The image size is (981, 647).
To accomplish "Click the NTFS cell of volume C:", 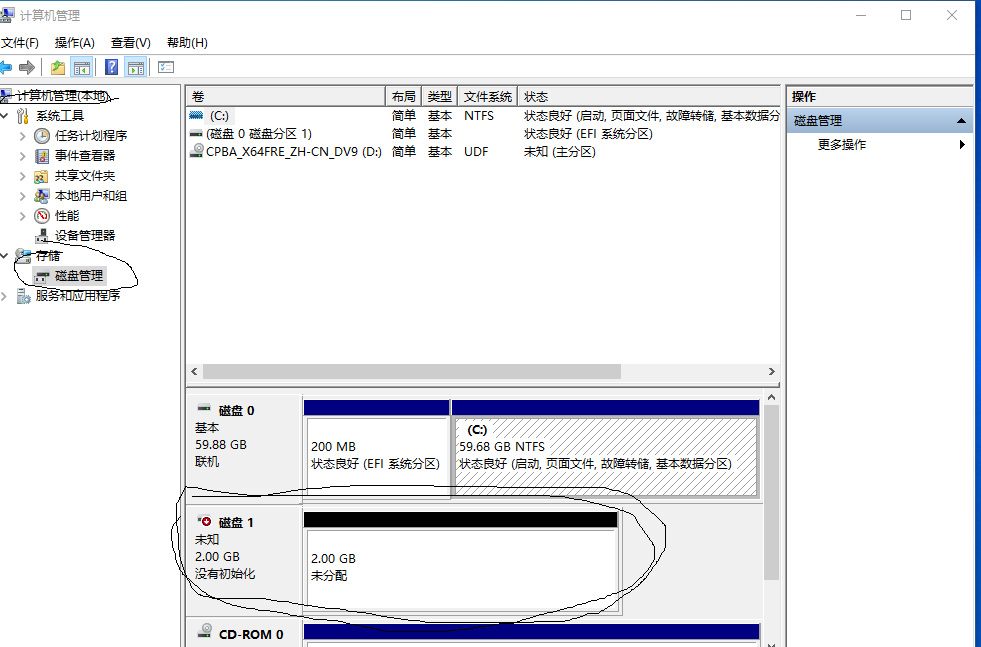I will (479, 116).
